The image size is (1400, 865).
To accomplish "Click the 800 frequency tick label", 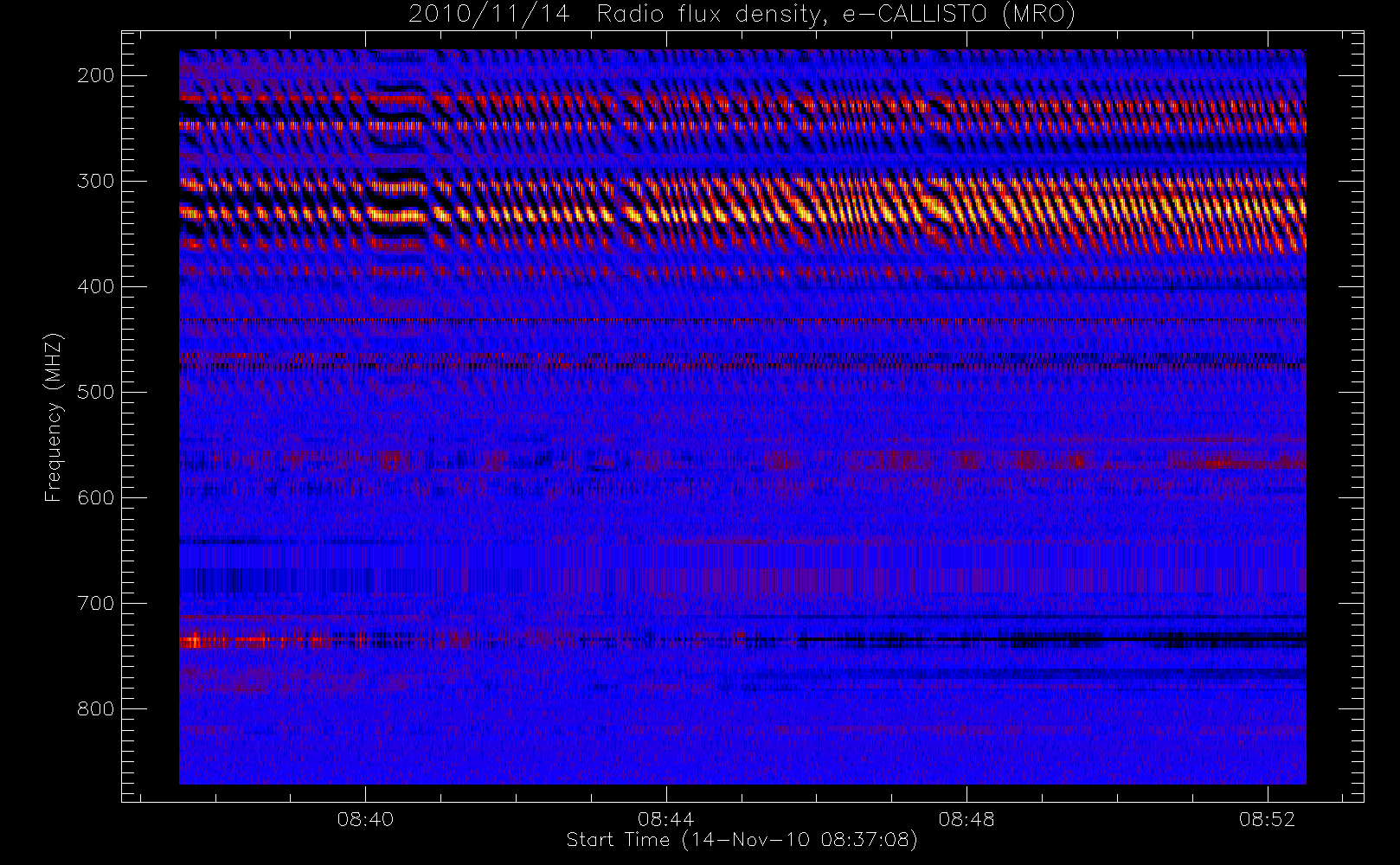I will point(95,708).
